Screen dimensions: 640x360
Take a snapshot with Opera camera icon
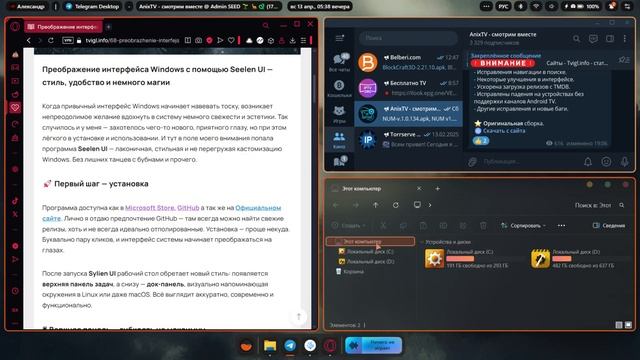198,40
